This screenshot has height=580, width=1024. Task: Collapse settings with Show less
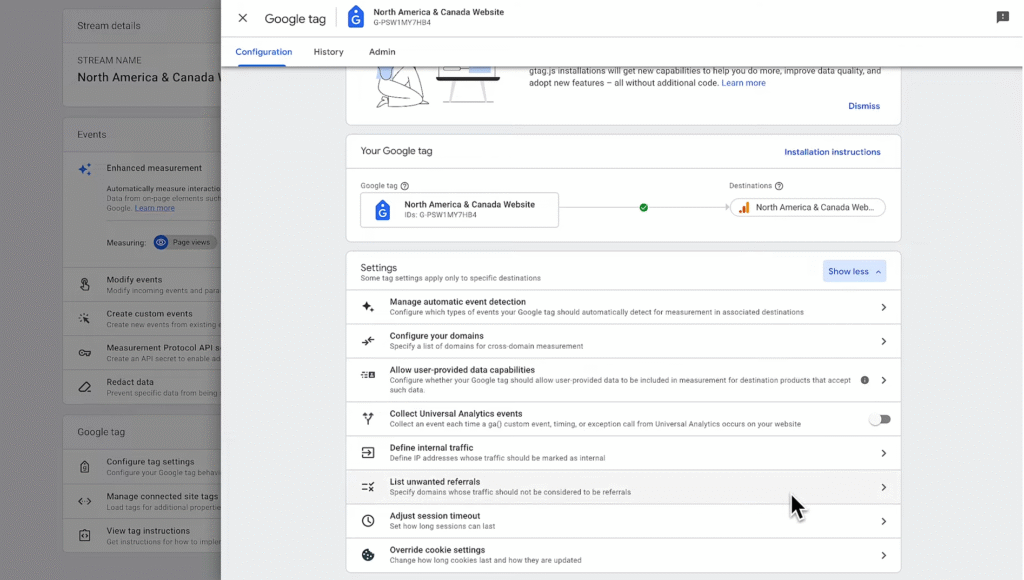click(x=854, y=271)
